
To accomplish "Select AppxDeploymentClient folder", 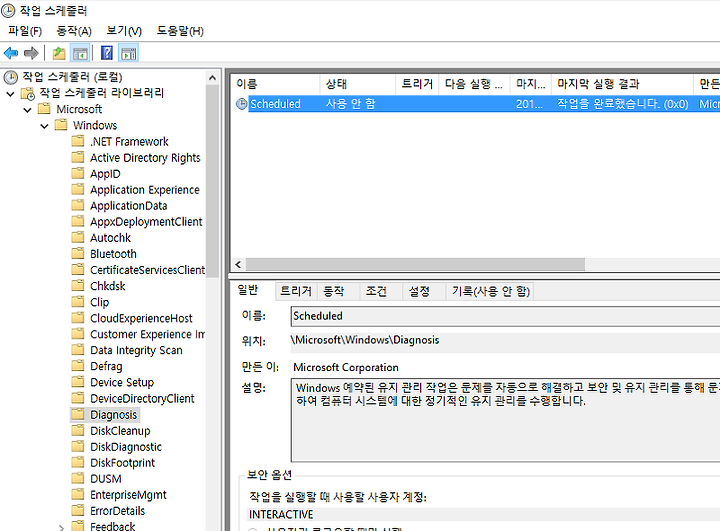I will pyautogui.click(x=146, y=222).
